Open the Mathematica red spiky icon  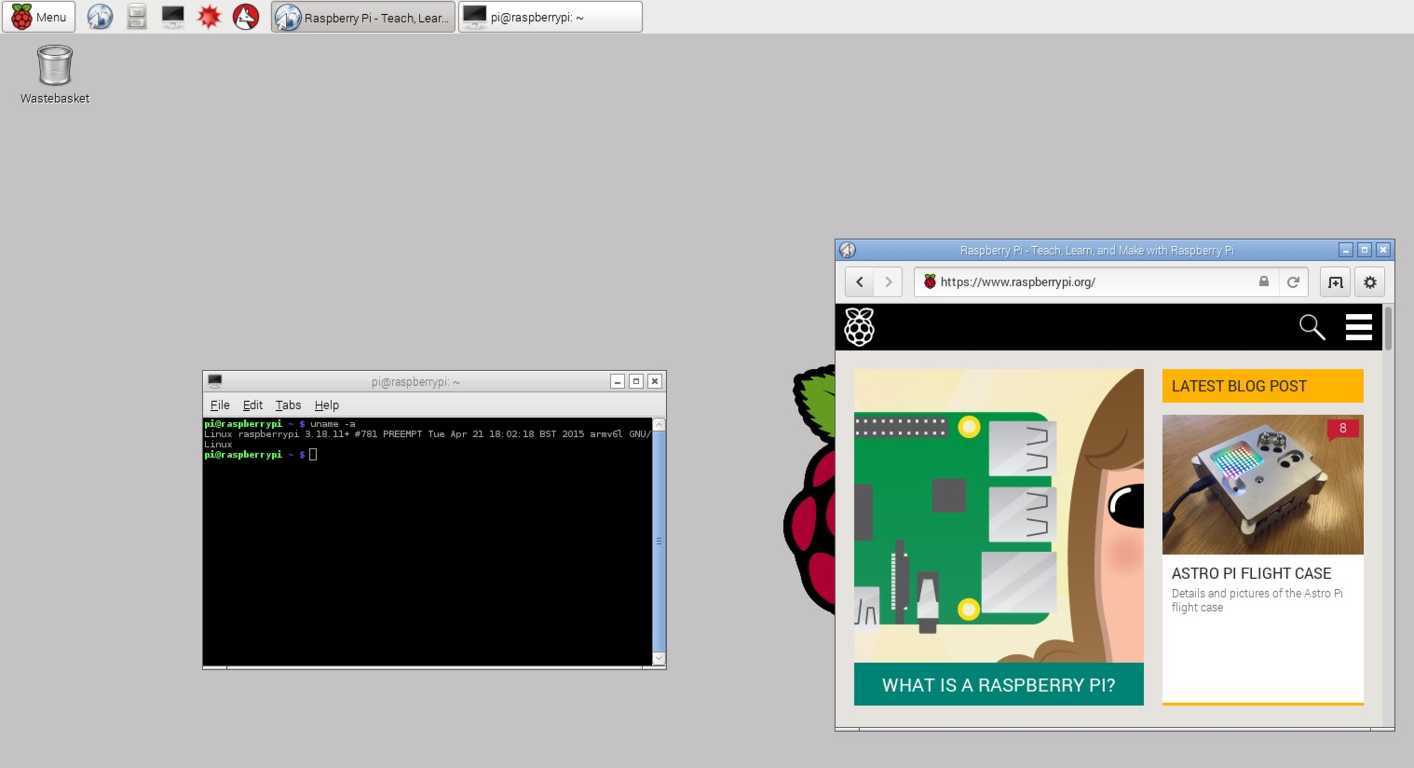tap(209, 17)
